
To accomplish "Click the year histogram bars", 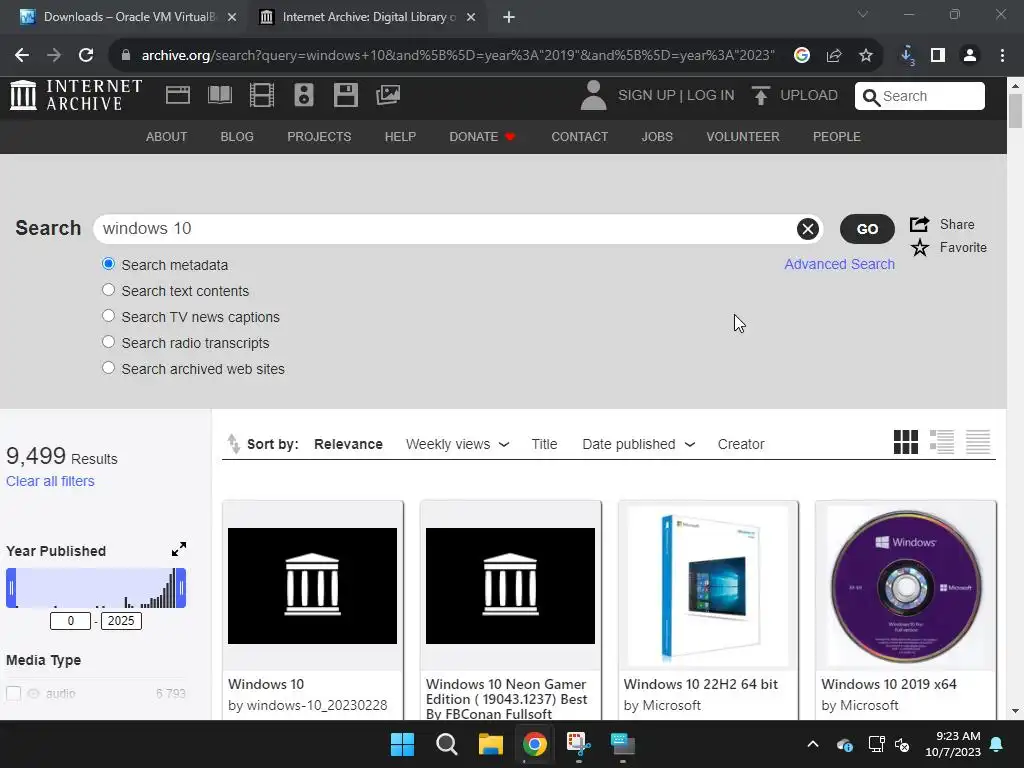I will 96,588.
